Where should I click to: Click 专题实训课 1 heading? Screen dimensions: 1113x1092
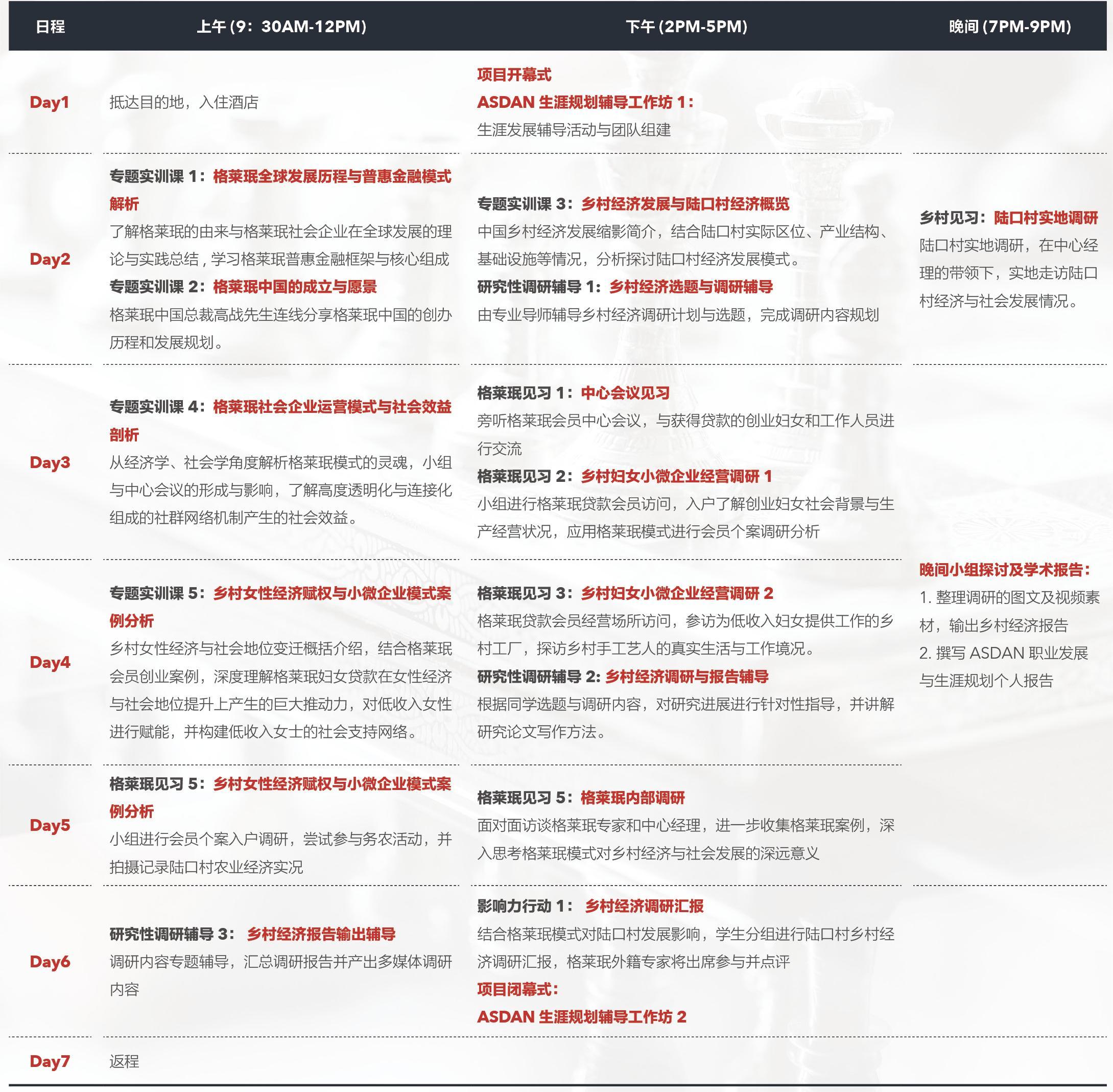click(280, 190)
